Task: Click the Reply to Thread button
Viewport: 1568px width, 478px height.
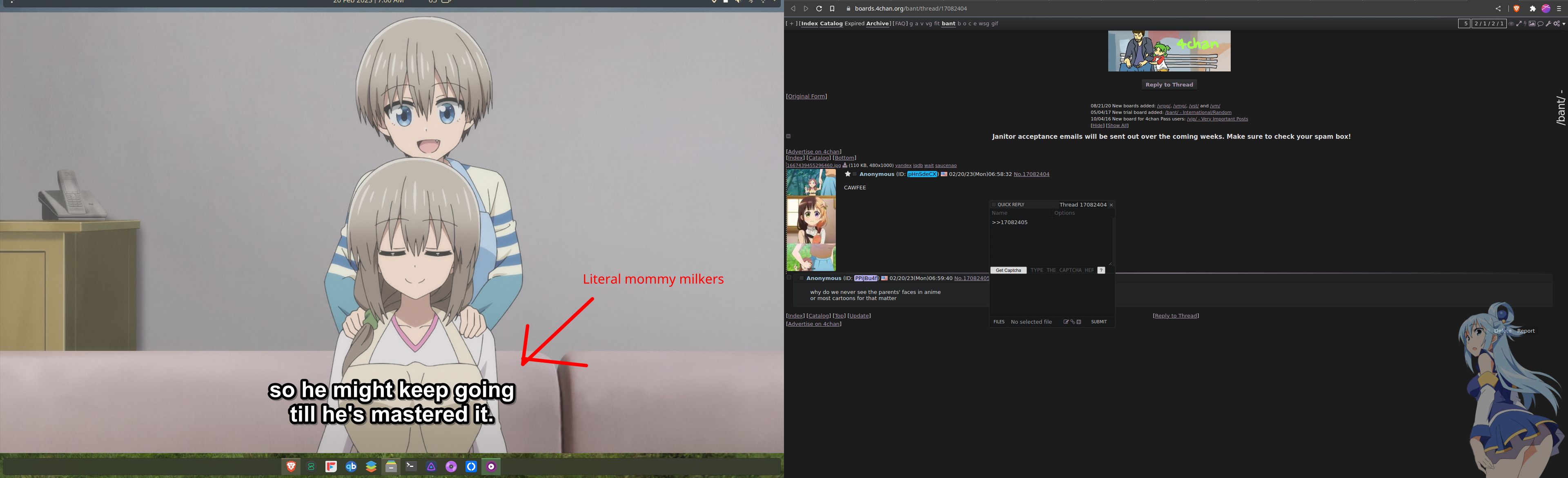Action: click(1169, 84)
